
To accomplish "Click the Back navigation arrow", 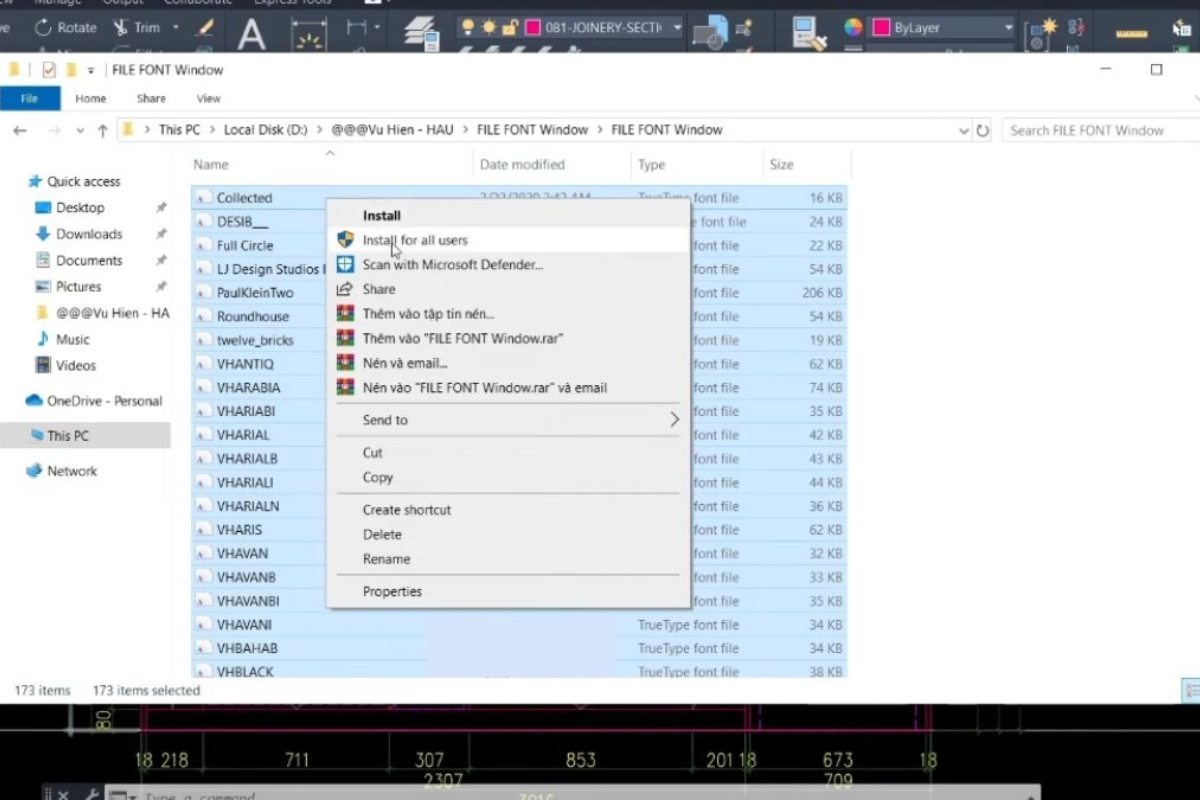I will click(x=20, y=130).
